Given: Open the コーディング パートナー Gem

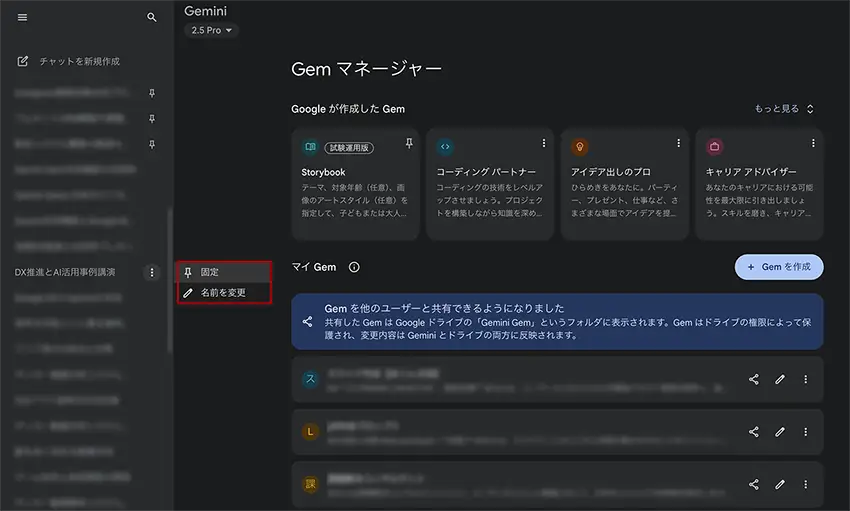Looking at the screenshot, I should coord(490,184).
